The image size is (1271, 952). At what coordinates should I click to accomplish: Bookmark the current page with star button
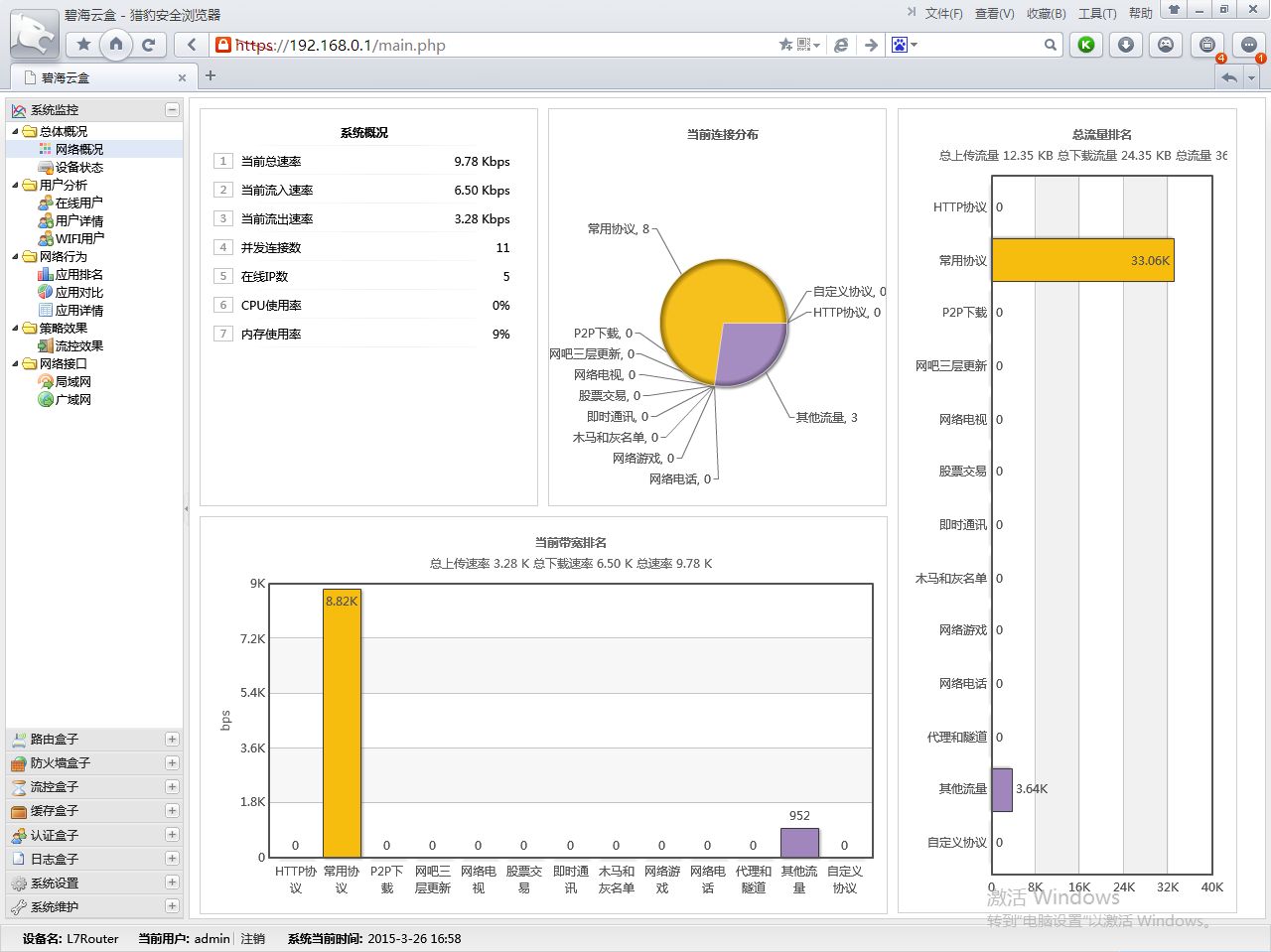83,44
